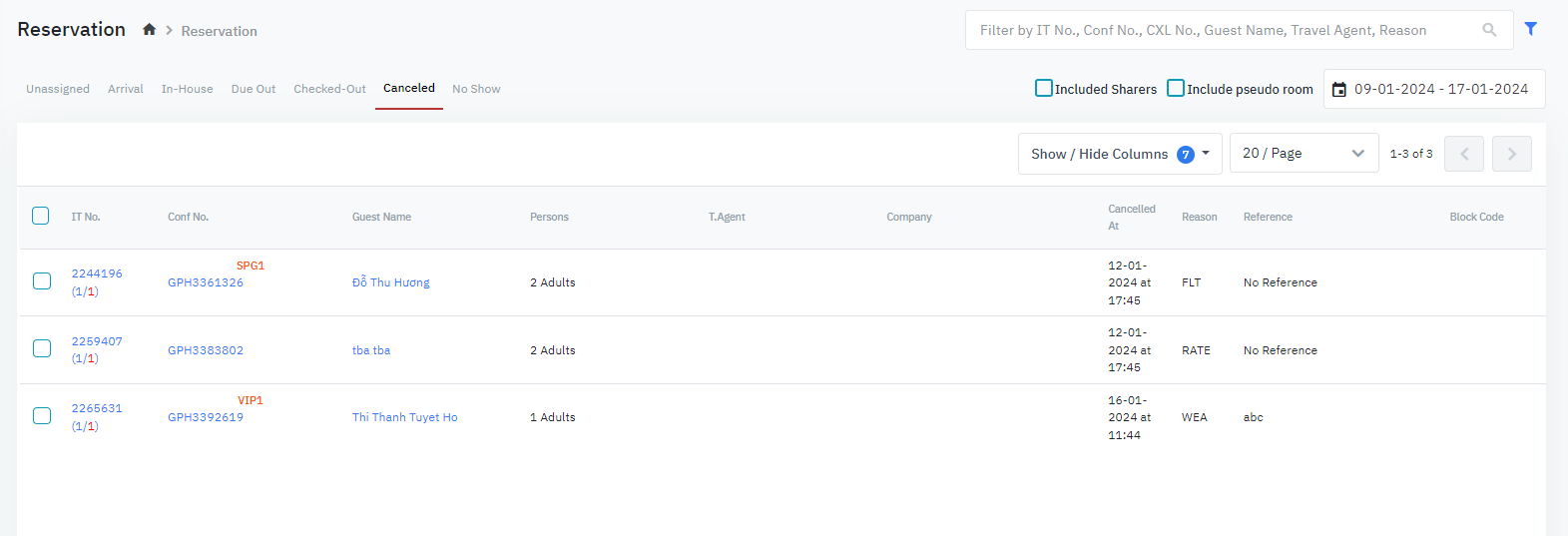Click the Guest Name column header
The height and width of the screenshot is (536, 1568).
[381, 217]
